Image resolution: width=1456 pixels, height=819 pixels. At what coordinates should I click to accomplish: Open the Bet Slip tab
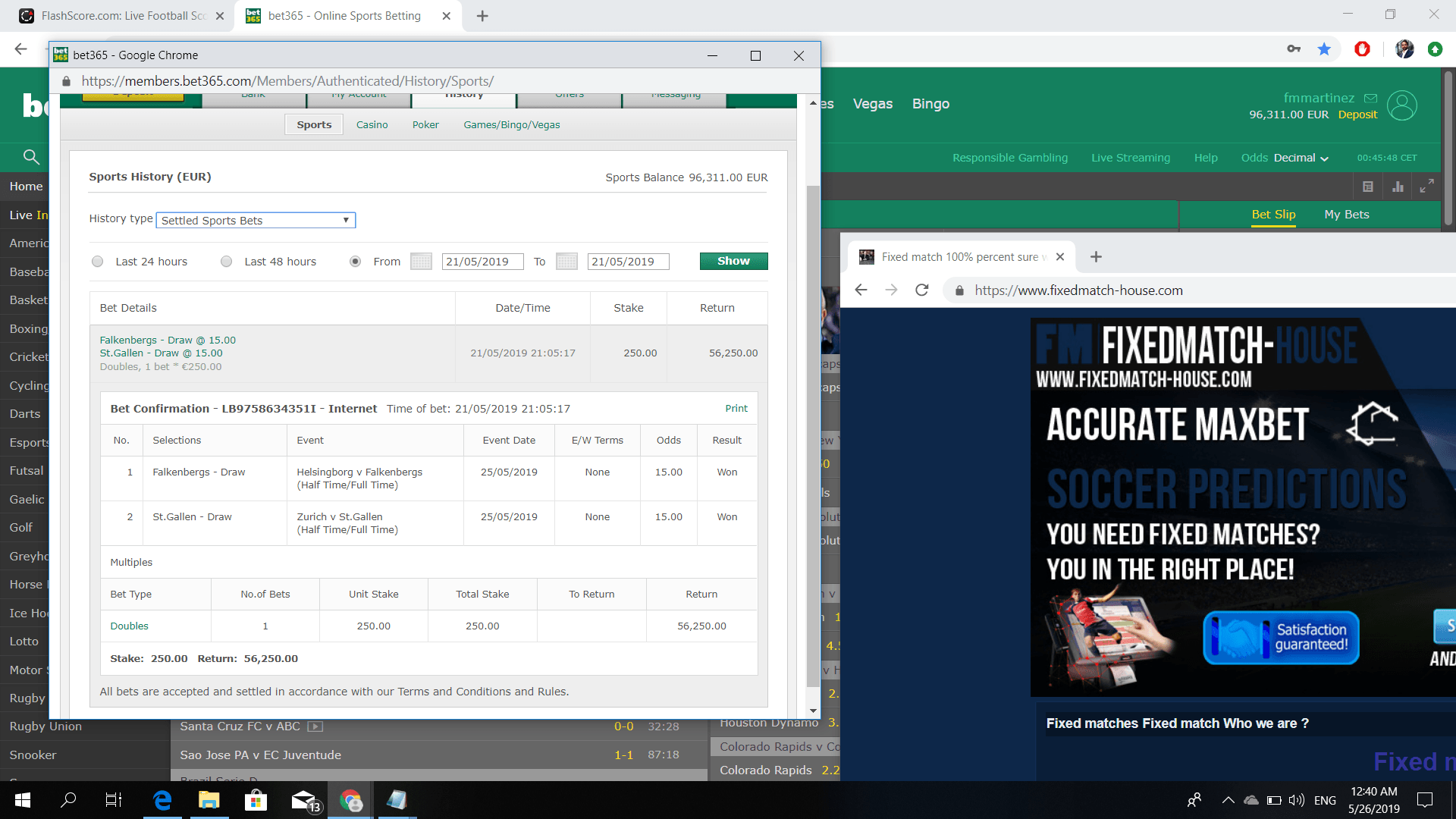point(1273,215)
